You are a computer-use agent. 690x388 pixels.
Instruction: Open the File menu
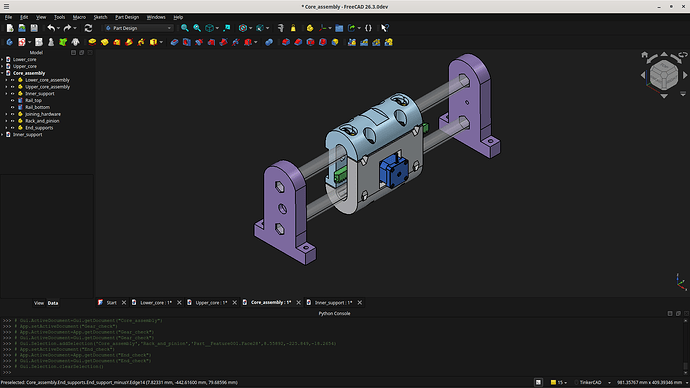click(8, 17)
